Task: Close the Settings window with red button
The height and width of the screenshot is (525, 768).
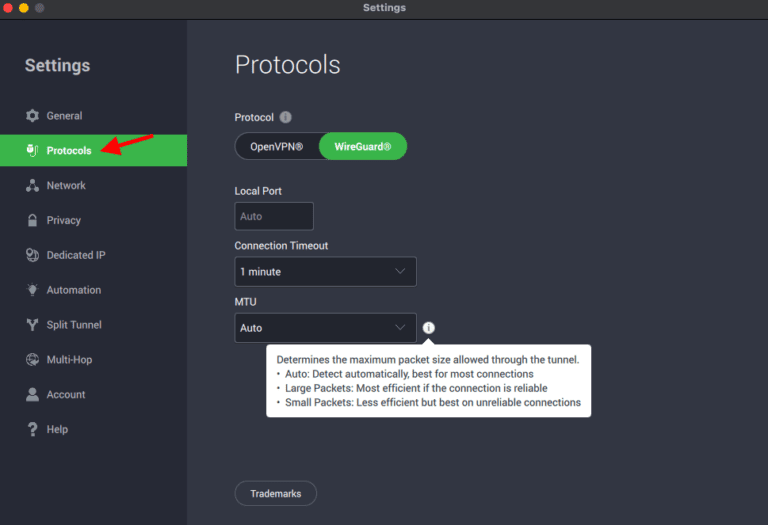Action: tap(8, 8)
